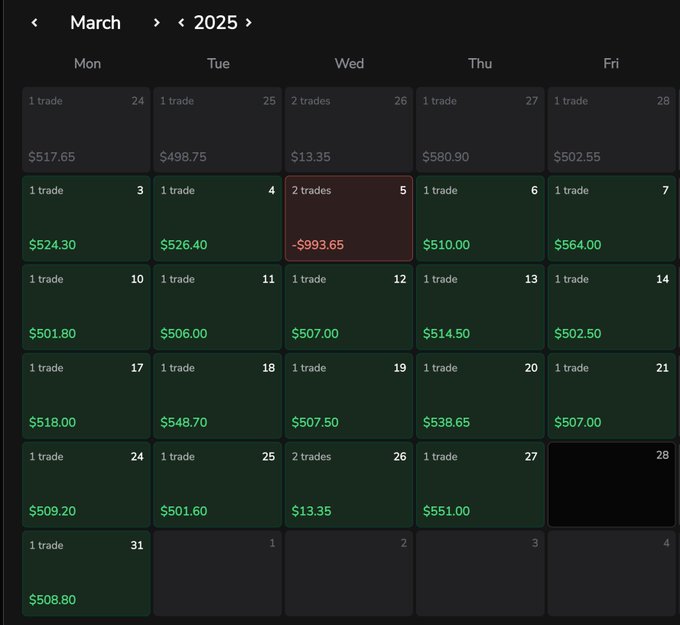Image resolution: width=680 pixels, height=625 pixels.
Task: Select February 27 cell showing $580.90
Action: click(x=480, y=130)
